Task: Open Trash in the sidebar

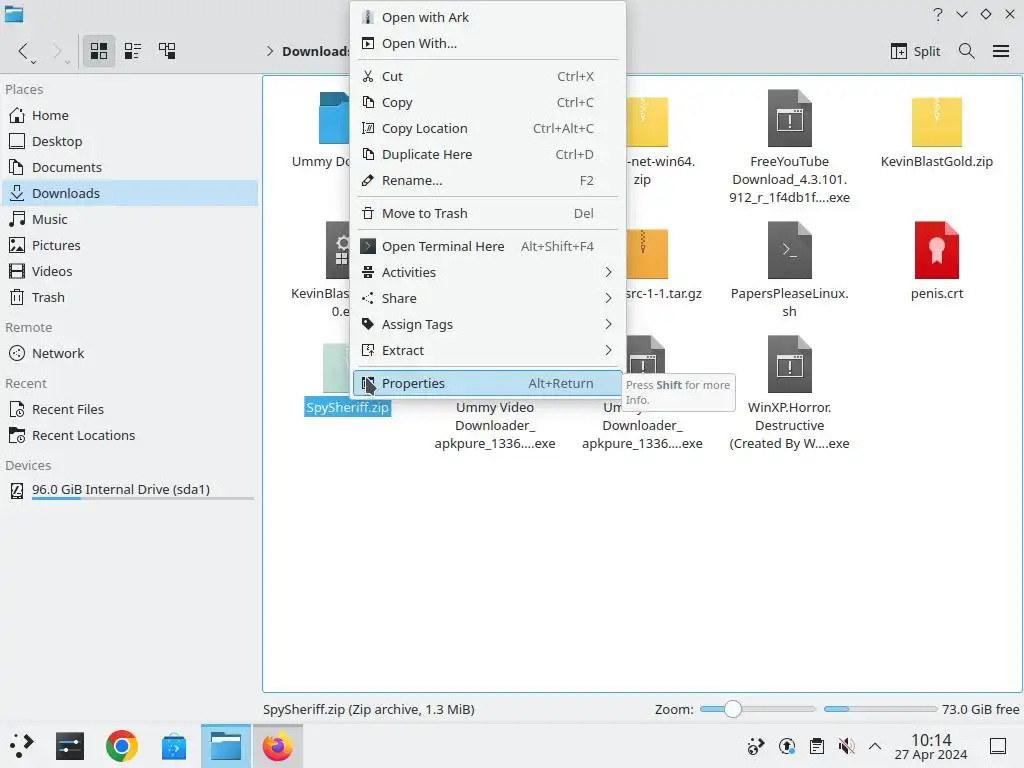Action: pos(129,298)
